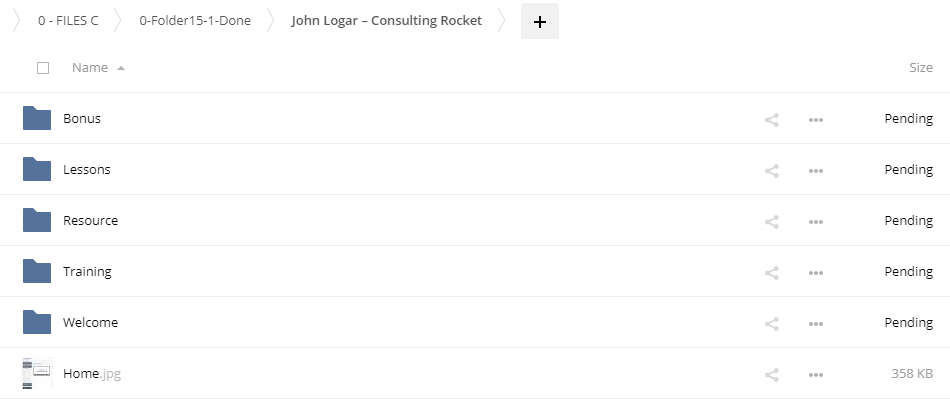
Task: Click the Bonus folder icon
Action: 37,118
